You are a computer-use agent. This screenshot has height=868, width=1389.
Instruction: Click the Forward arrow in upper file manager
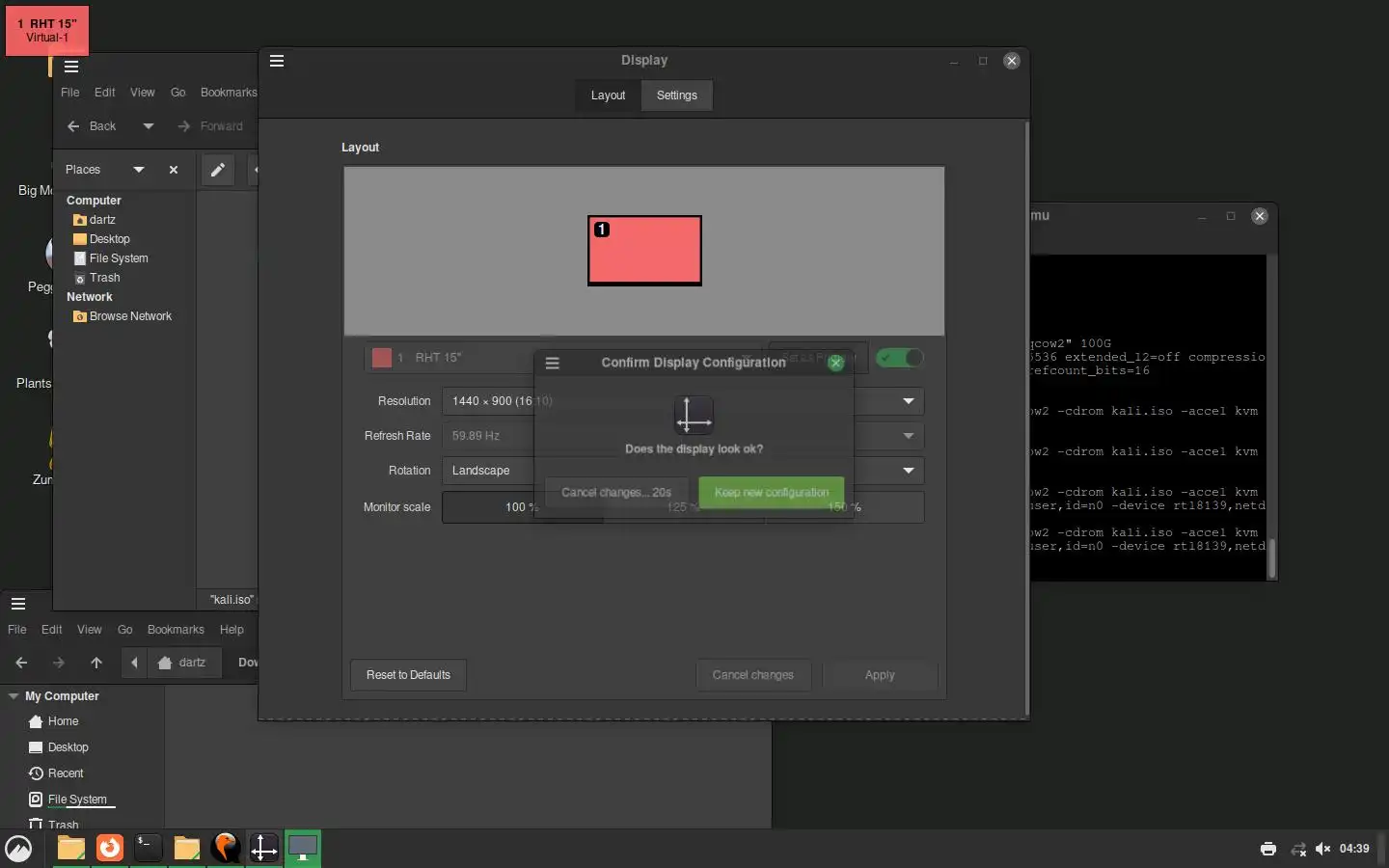[x=211, y=126]
